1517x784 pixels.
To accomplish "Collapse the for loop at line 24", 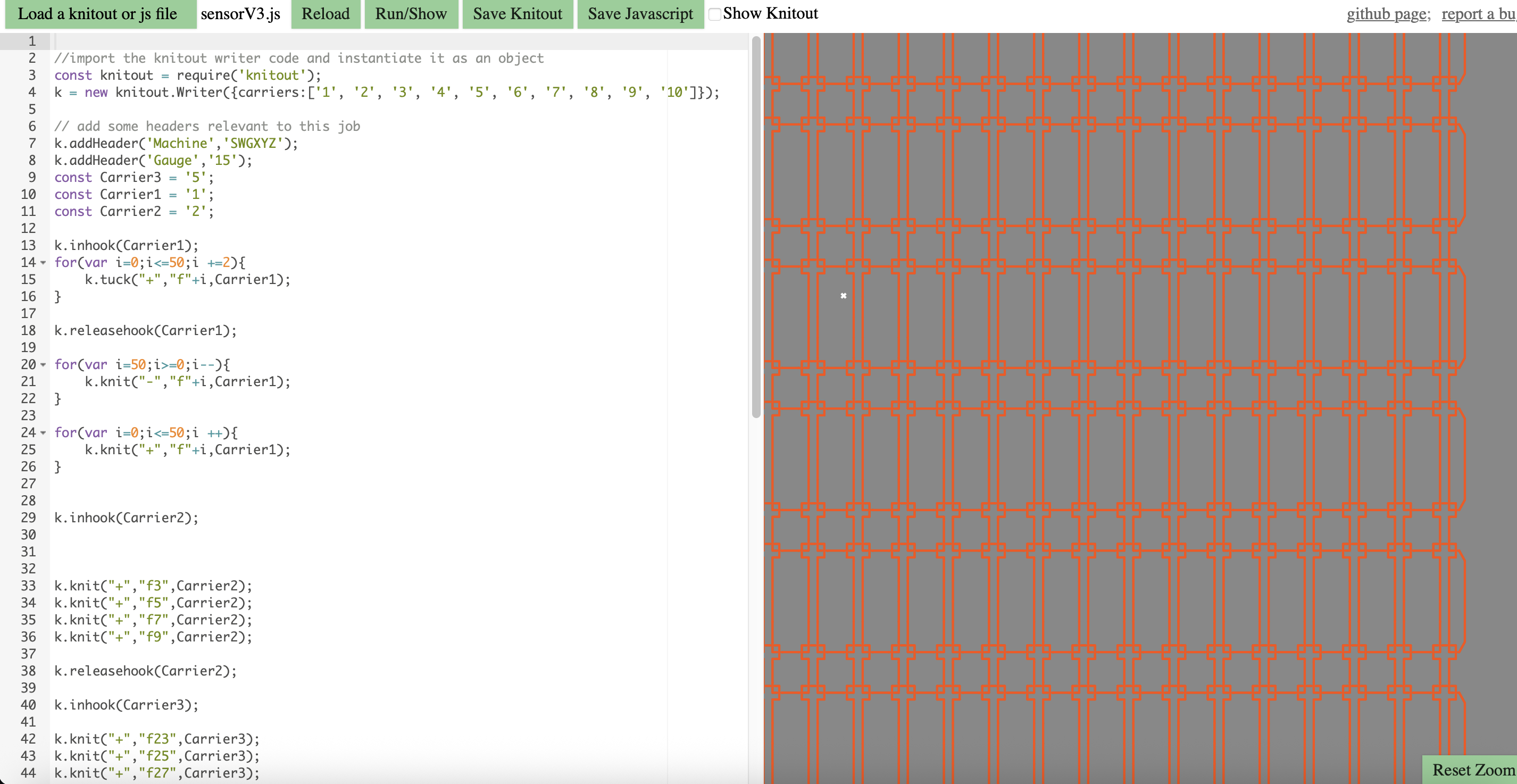I will 44,433.
